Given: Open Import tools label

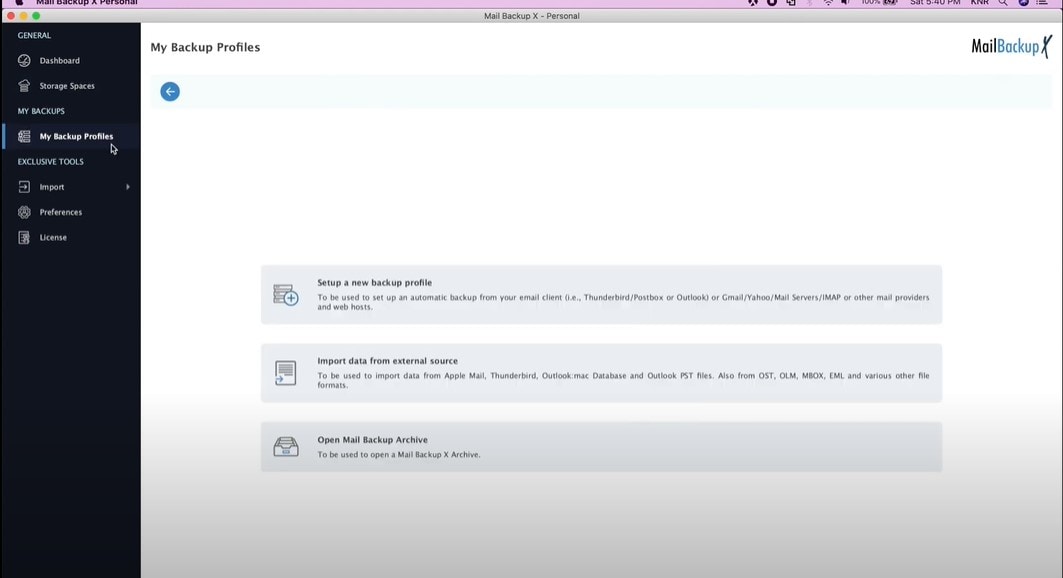Looking at the screenshot, I should pos(52,187).
